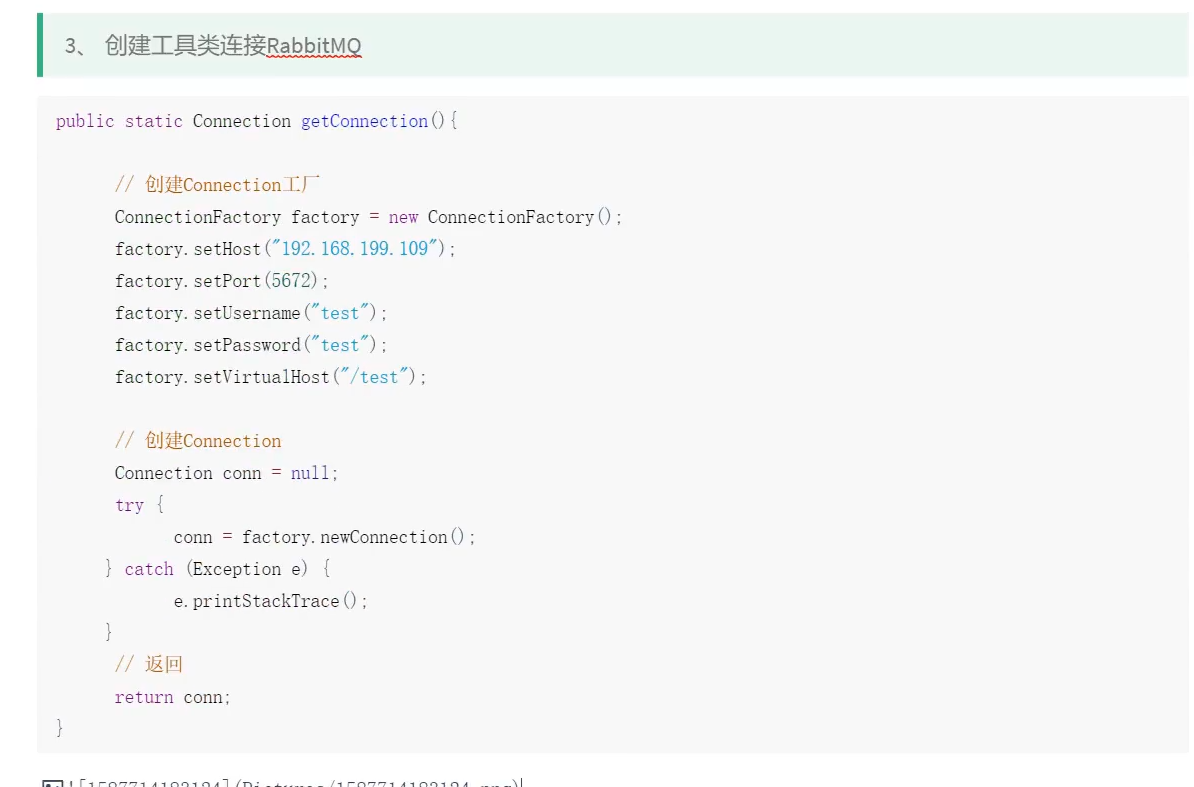Click the '// 返回' comment

tap(149, 665)
